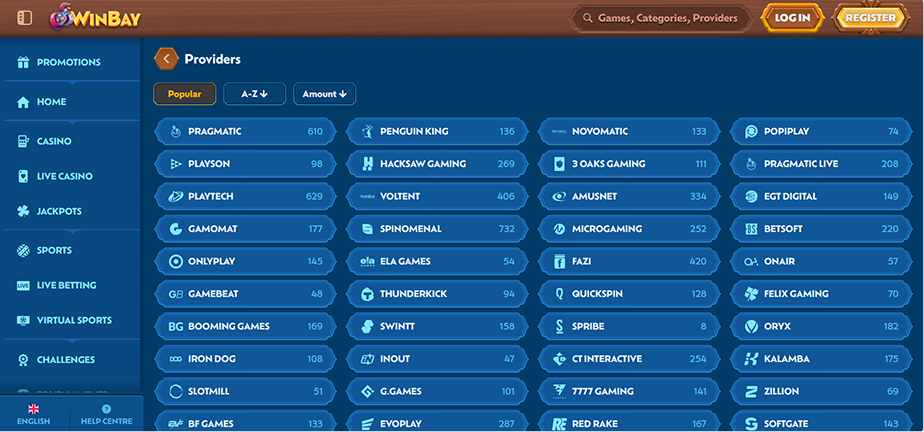Open the G.Games provider
The image size is (924, 432).
437,391
